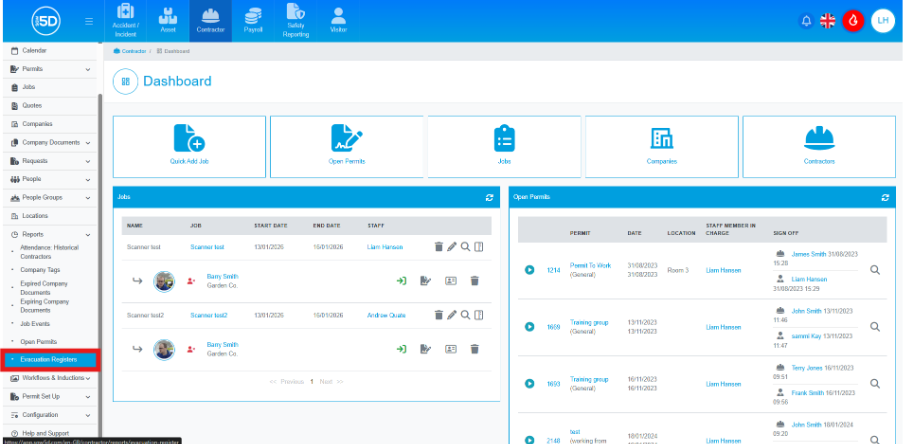Open the Safety Reporting module tab

coord(296,21)
